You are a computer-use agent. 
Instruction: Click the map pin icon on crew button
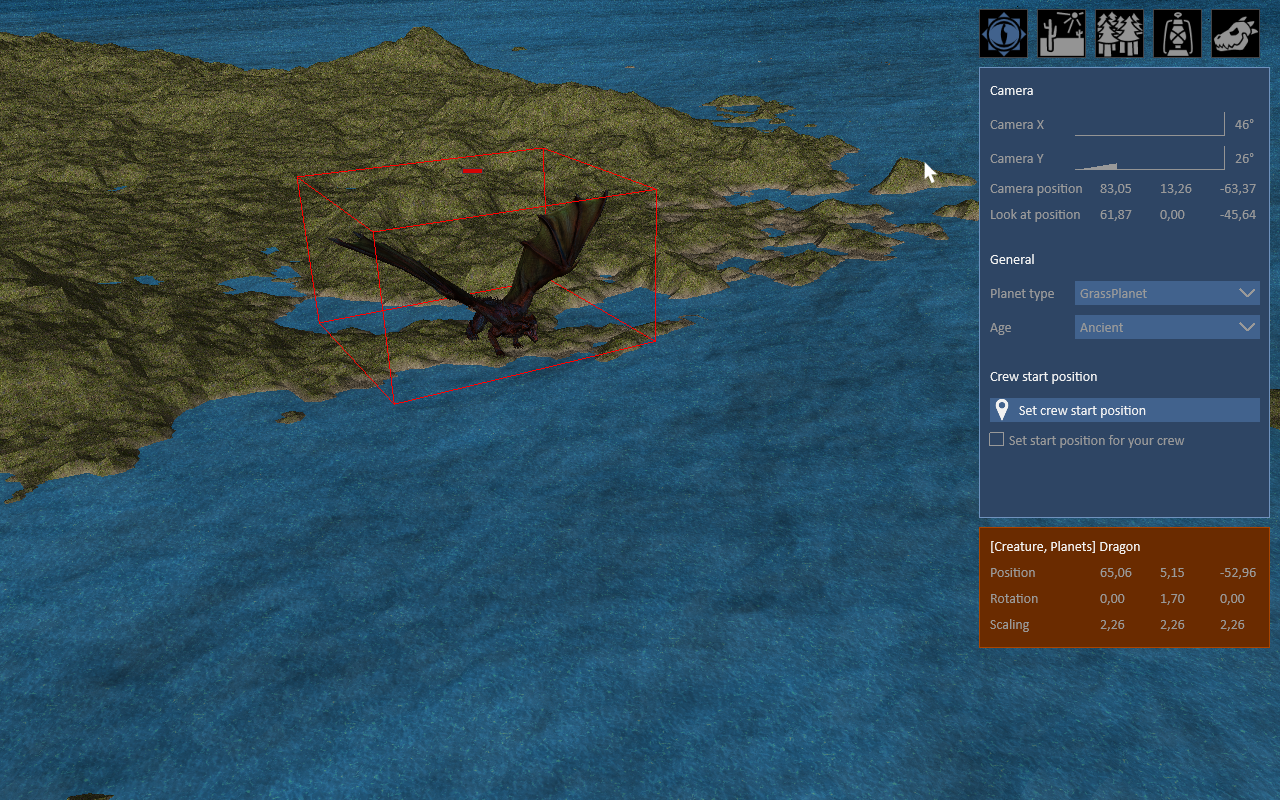tap(1002, 410)
